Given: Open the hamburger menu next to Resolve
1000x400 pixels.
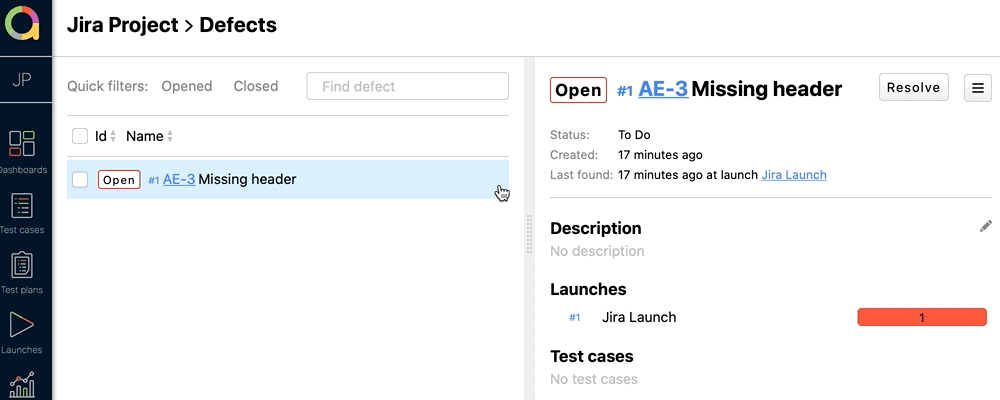Looking at the screenshot, I should 977,88.
